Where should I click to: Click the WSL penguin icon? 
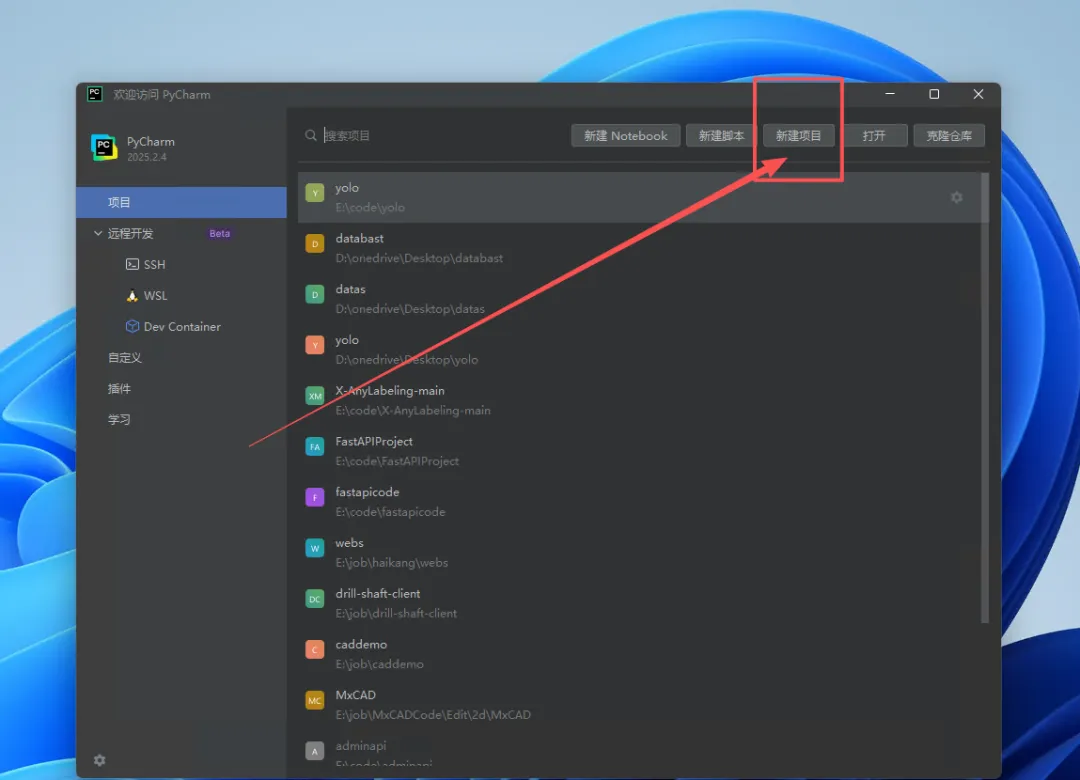132,296
